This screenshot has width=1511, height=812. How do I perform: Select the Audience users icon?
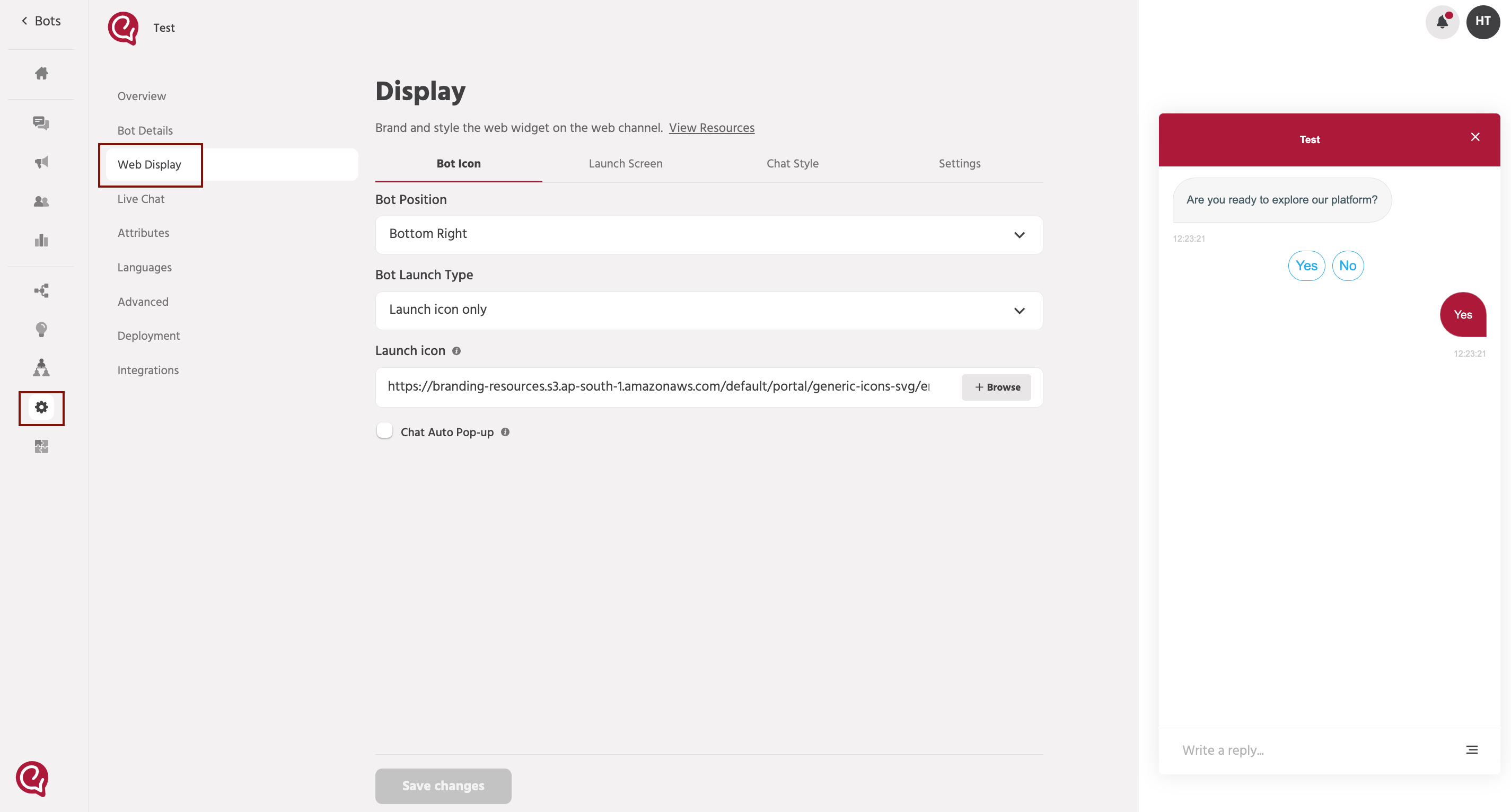(41, 201)
